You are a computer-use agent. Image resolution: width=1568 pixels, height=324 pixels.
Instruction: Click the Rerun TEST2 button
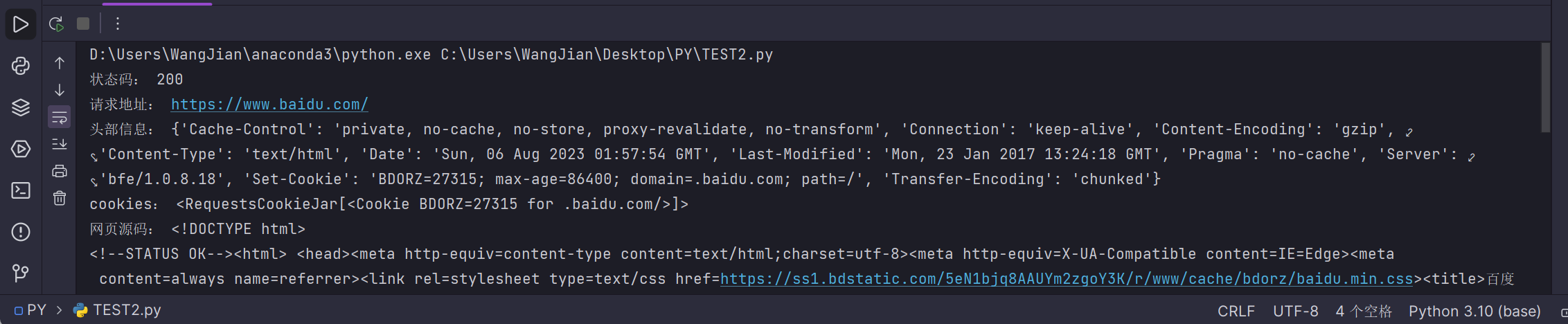[x=57, y=24]
